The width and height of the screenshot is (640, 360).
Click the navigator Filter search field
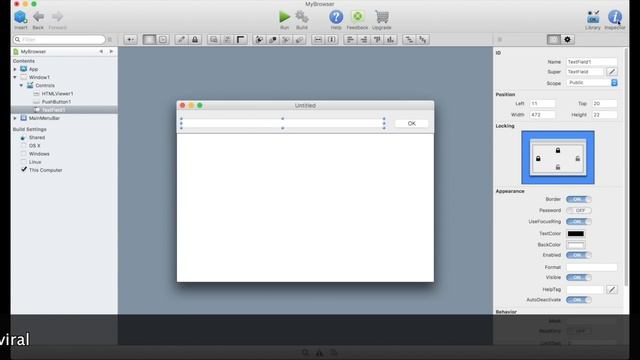tap(59, 40)
